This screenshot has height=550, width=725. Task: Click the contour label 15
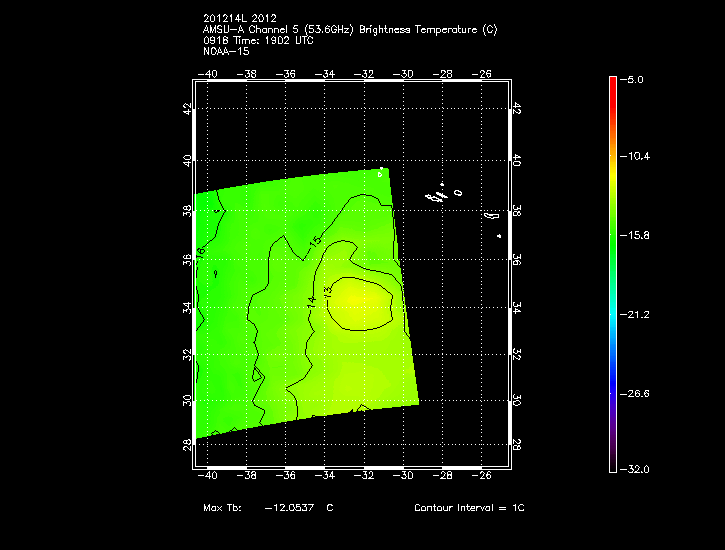[314, 243]
